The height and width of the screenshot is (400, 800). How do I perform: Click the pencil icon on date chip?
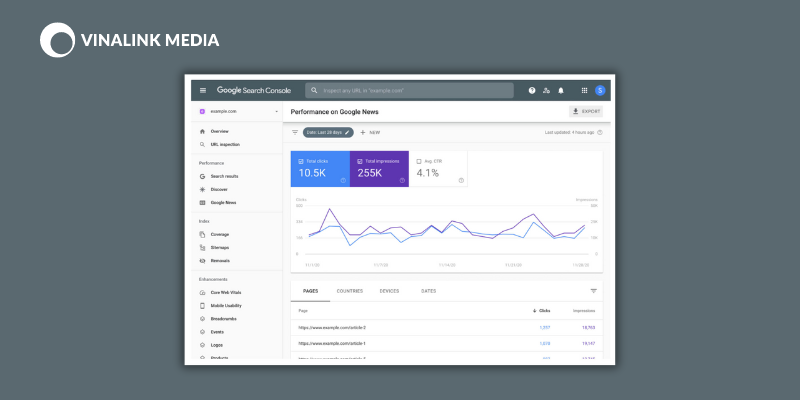347,132
